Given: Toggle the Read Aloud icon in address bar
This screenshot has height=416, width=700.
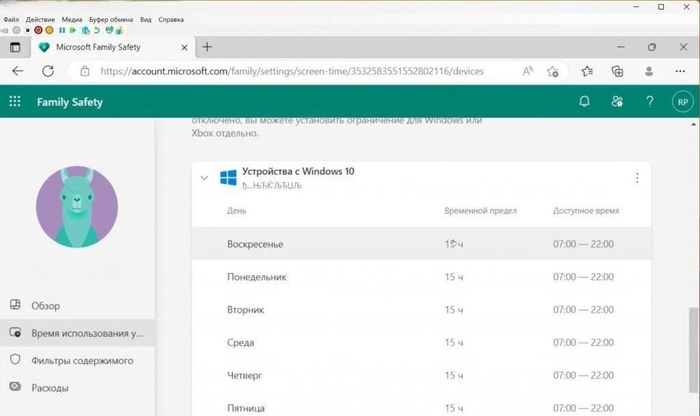Looking at the screenshot, I should tap(527, 72).
